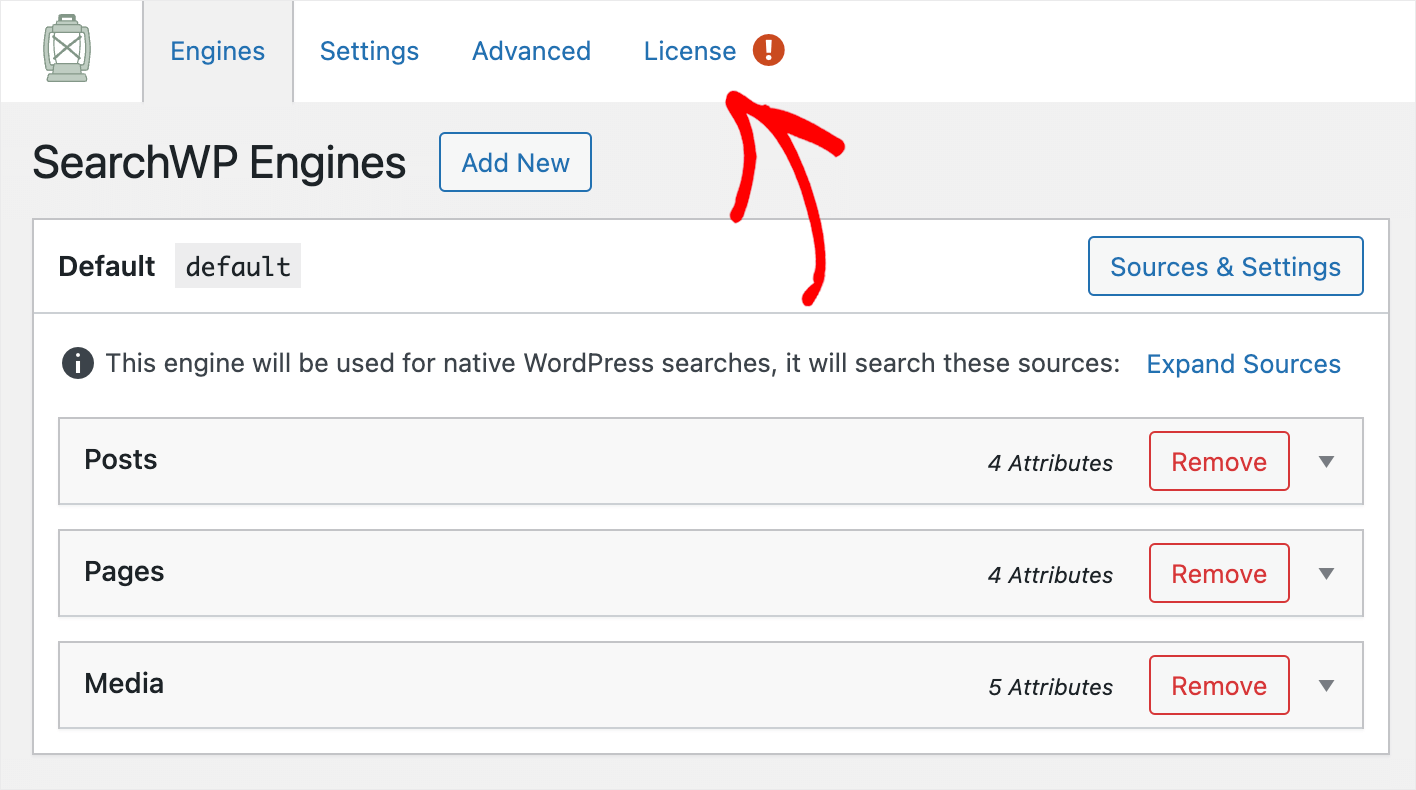
Task: Remove the Posts source
Action: click(1219, 462)
